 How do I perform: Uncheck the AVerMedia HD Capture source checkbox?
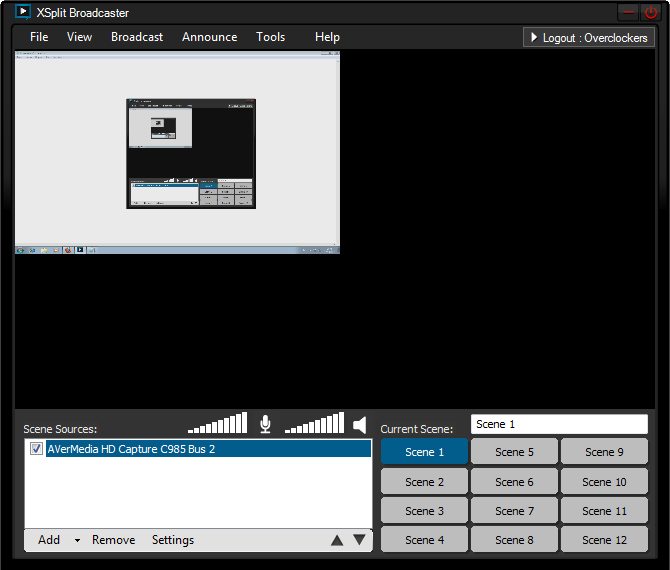point(36,449)
